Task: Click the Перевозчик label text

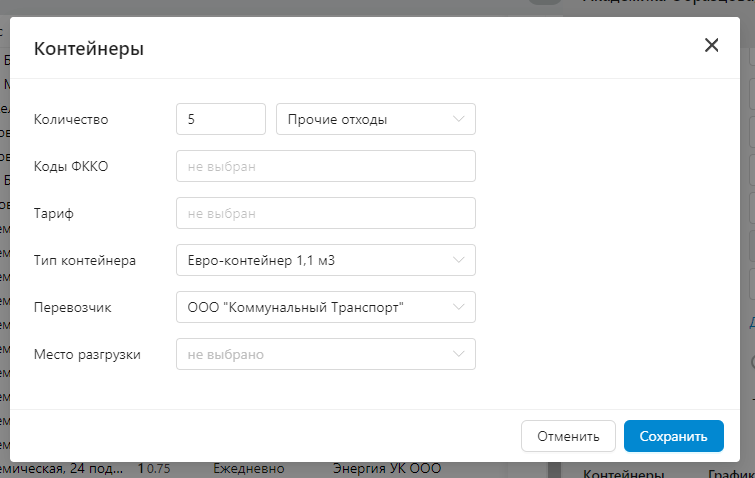Action: click(72, 308)
